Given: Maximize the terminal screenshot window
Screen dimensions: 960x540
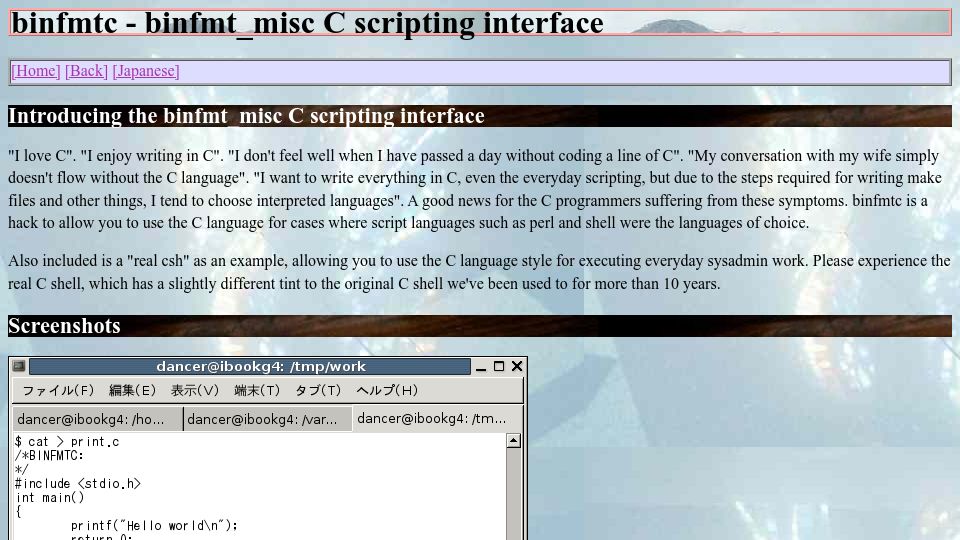Looking at the screenshot, I should click(x=499, y=366).
